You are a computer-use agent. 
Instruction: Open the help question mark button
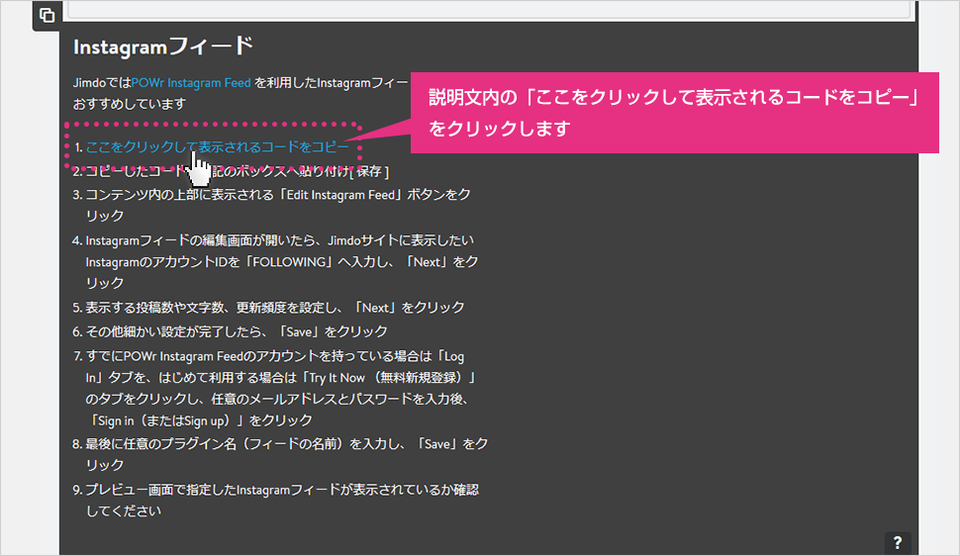click(898, 543)
